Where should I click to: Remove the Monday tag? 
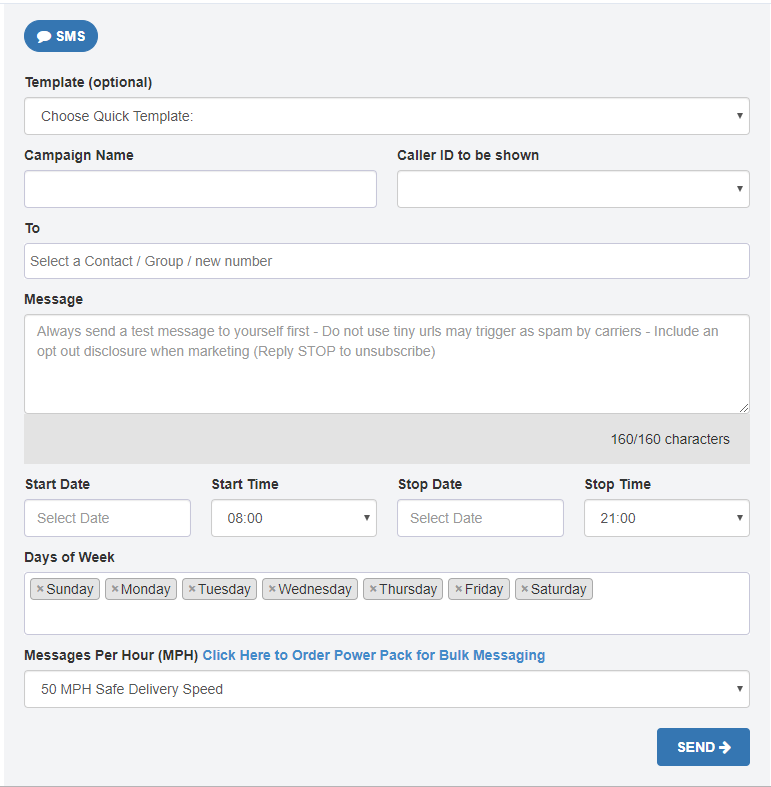(x=115, y=589)
